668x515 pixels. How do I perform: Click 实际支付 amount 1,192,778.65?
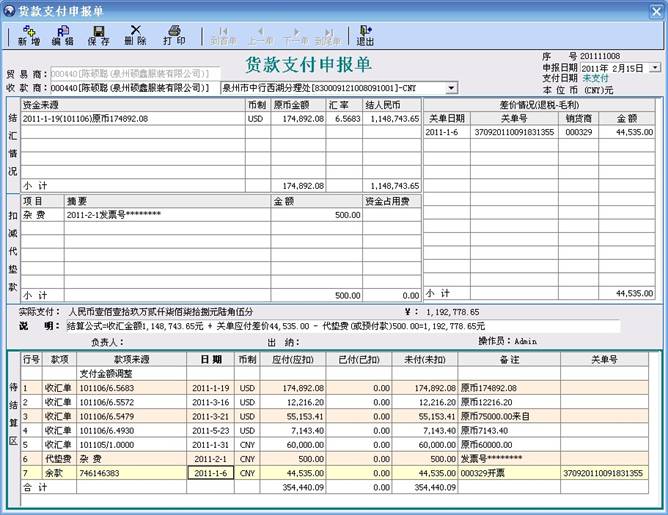coord(452,312)
